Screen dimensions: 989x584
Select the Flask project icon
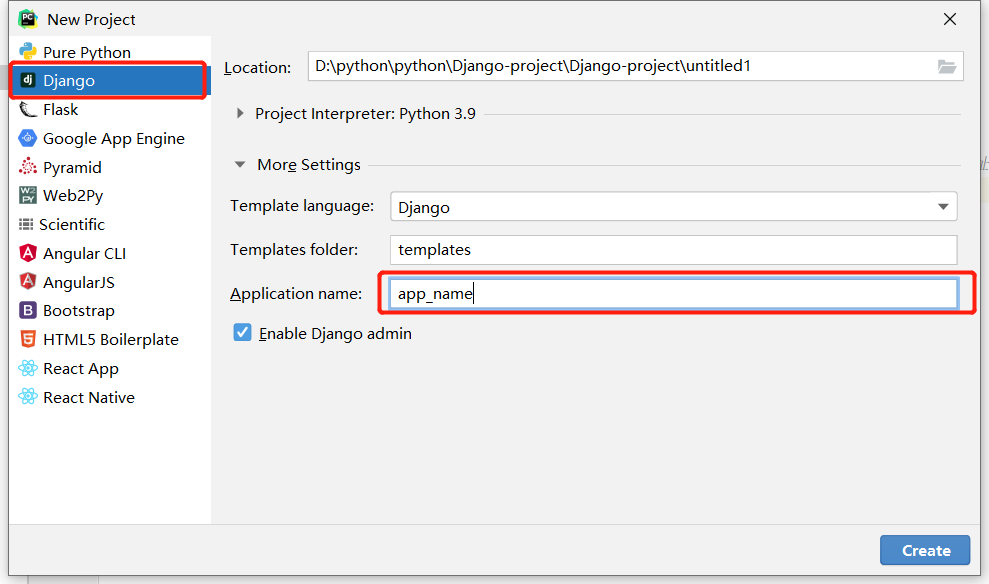click(x=28, y=110)
